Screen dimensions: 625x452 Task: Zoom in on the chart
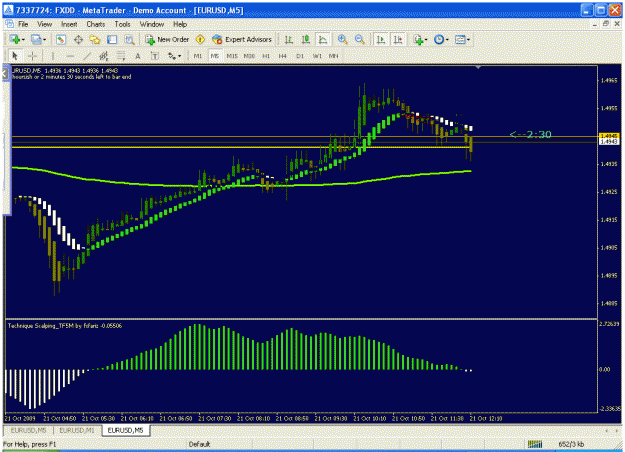coord(342,39)
